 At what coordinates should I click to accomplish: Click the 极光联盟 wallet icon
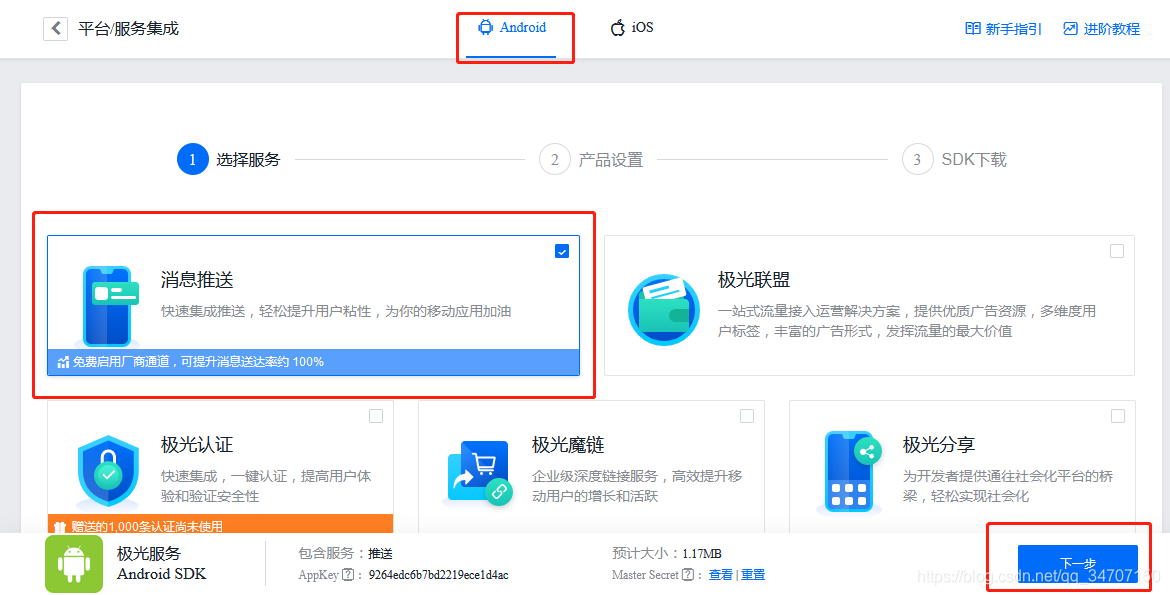[663, 309]
